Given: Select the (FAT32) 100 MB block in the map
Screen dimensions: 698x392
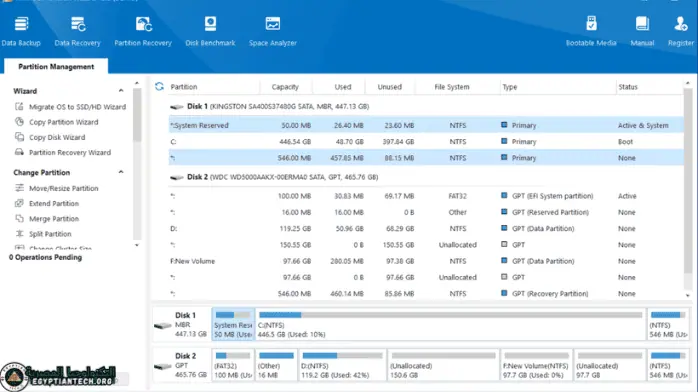Looking at the screenshot, I should click(x=233, y=365).
